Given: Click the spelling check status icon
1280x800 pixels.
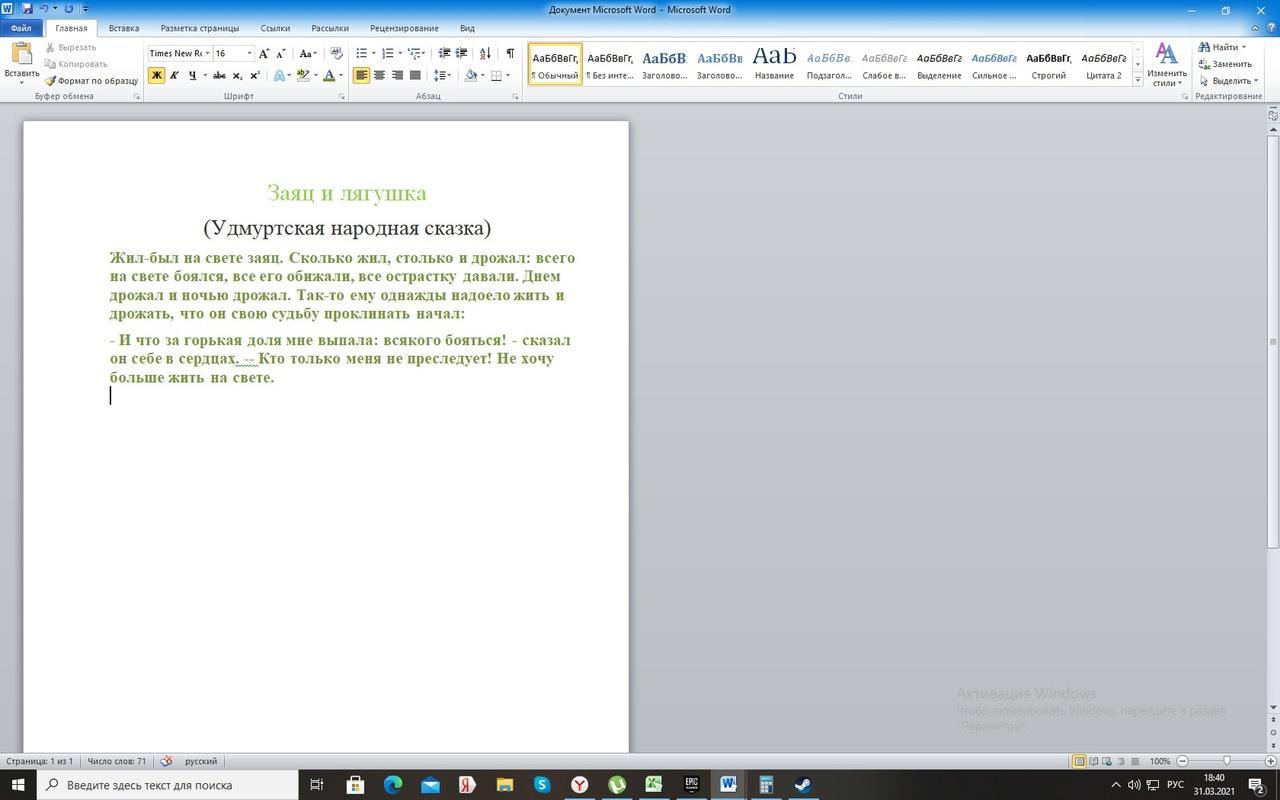Looking at the screenshot, I should (167, 761).
